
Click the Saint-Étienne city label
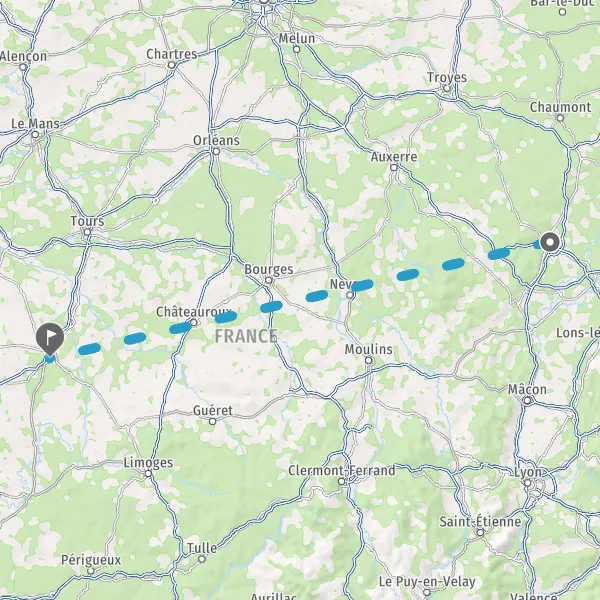[x=480, y=522]
